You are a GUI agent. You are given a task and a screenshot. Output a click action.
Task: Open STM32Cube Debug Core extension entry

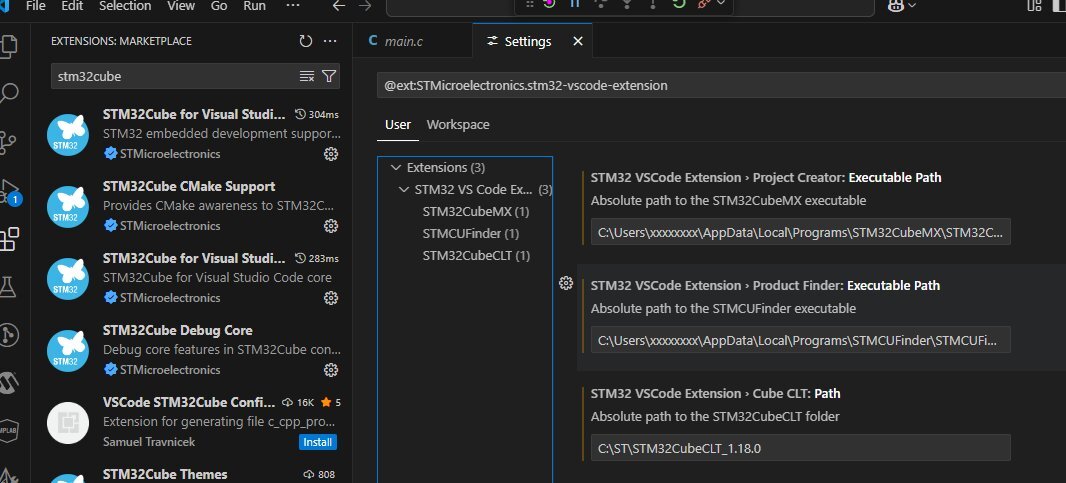(193, 350)
